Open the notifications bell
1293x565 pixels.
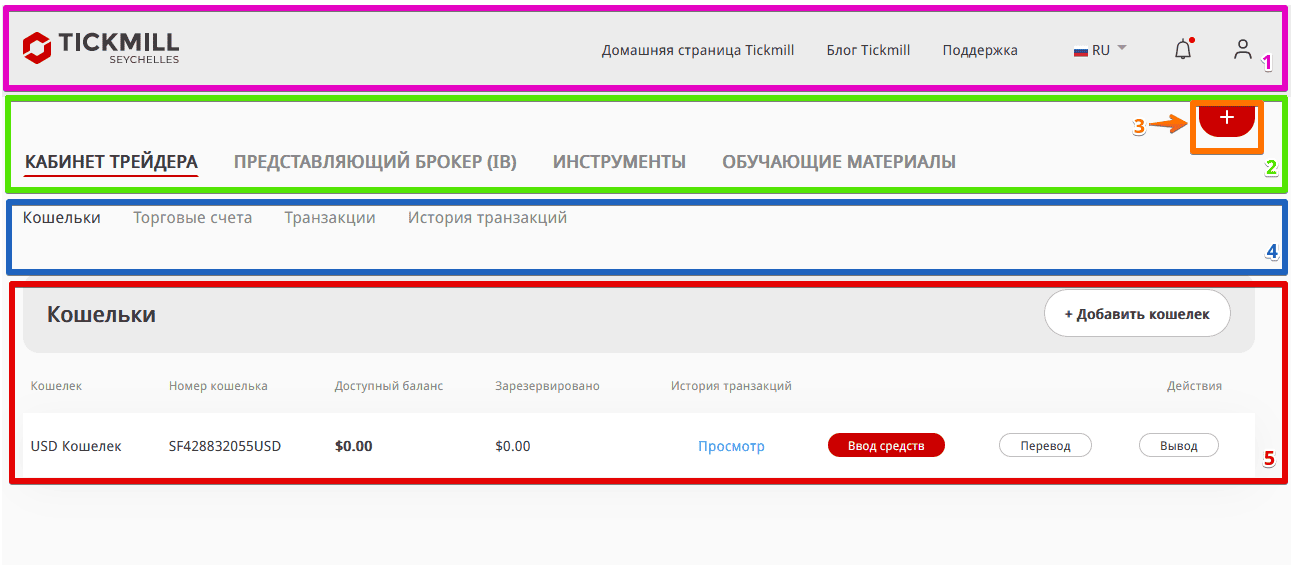tap(1183, 49)
